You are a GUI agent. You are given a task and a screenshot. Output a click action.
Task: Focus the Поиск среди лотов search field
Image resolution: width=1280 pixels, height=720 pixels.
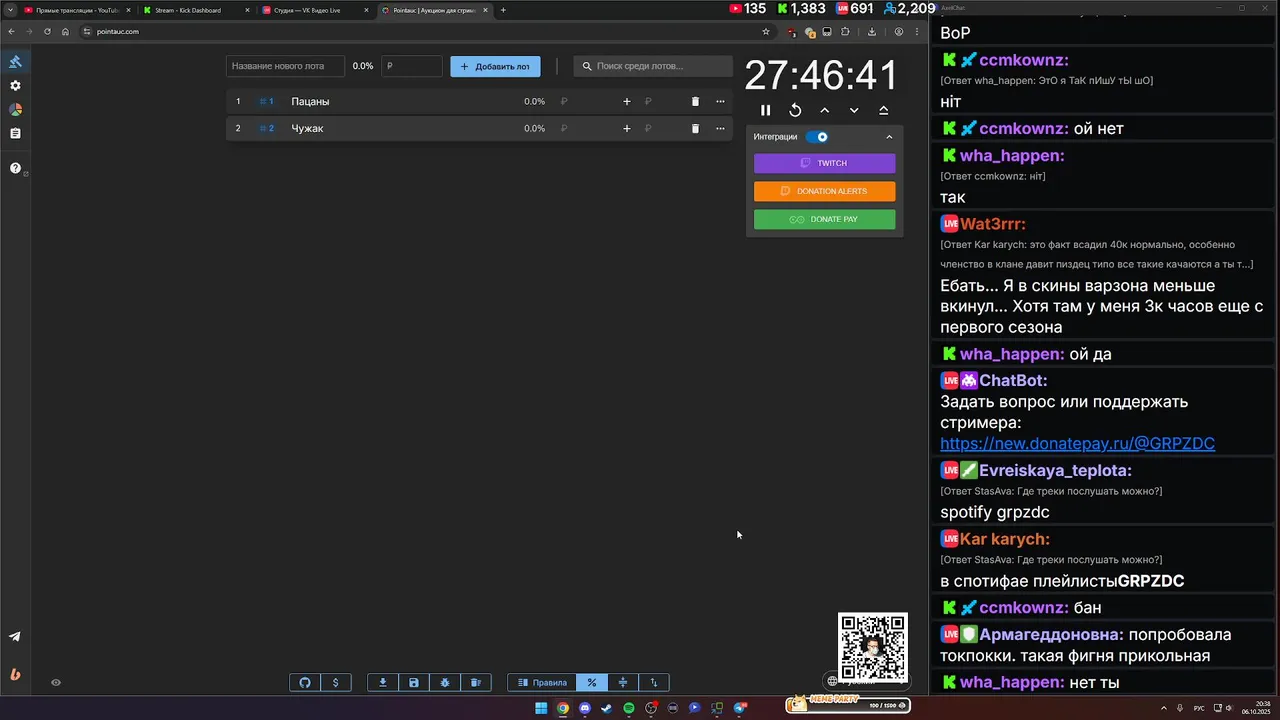(653, 66)
